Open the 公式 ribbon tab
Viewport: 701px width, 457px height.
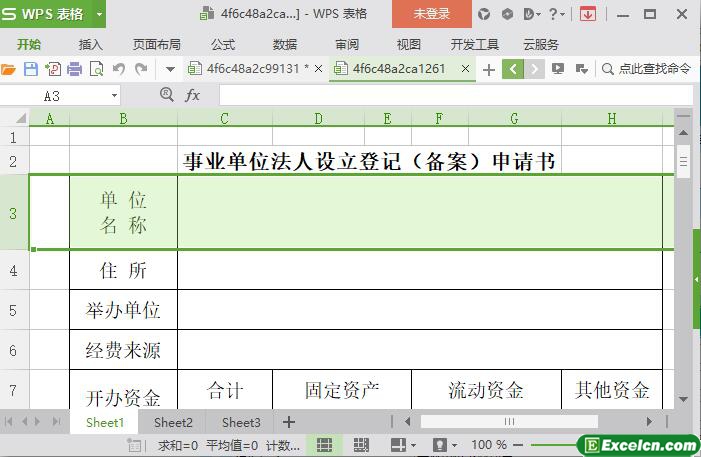[x=223, y=44]
